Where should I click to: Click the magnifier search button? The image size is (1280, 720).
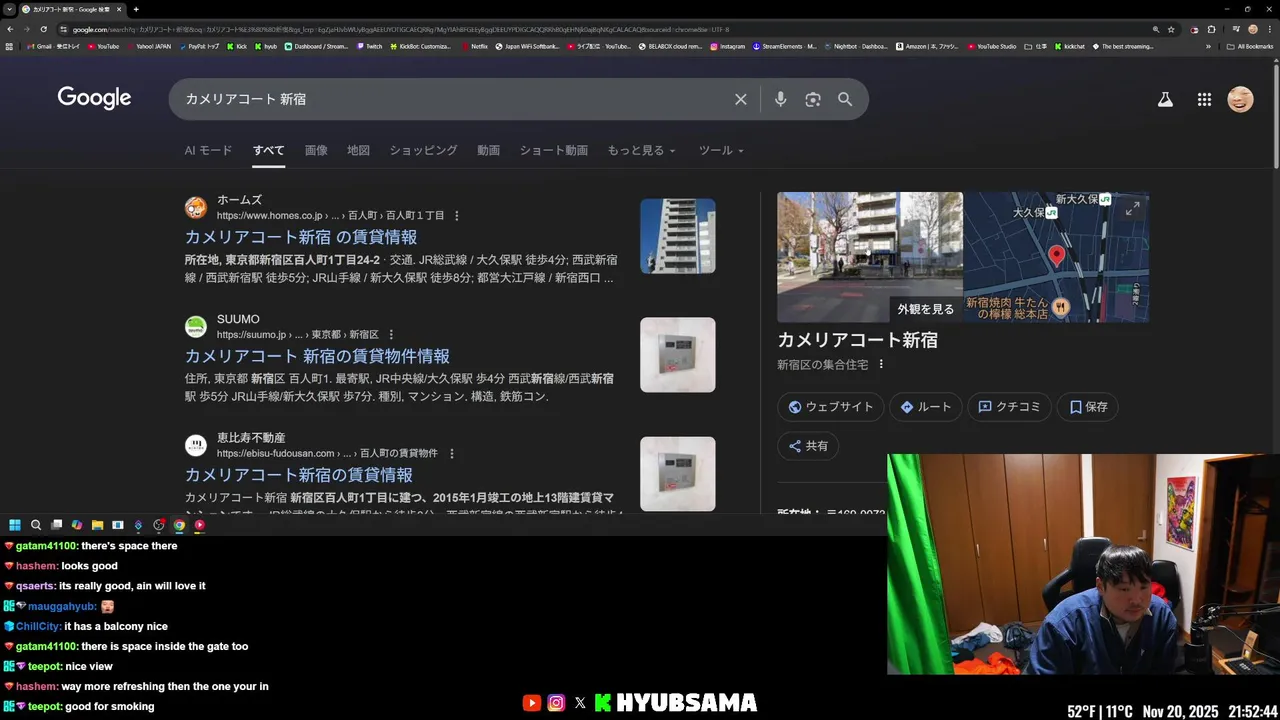click(845, 99)
